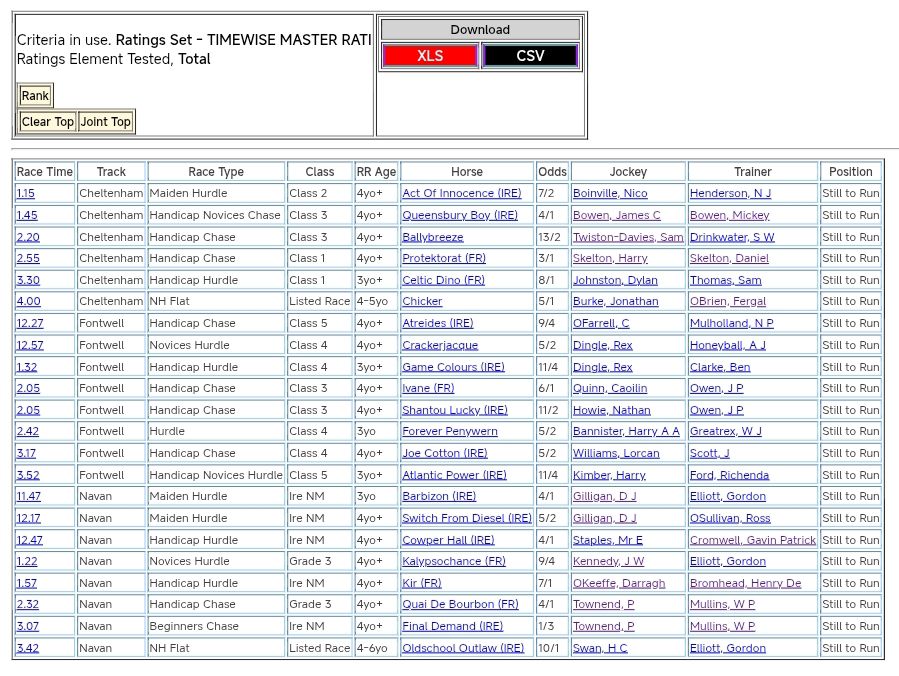Click horse Protektorat (FR) link
The height and width of the screenshot is (676, 899).
coord(444,259)
